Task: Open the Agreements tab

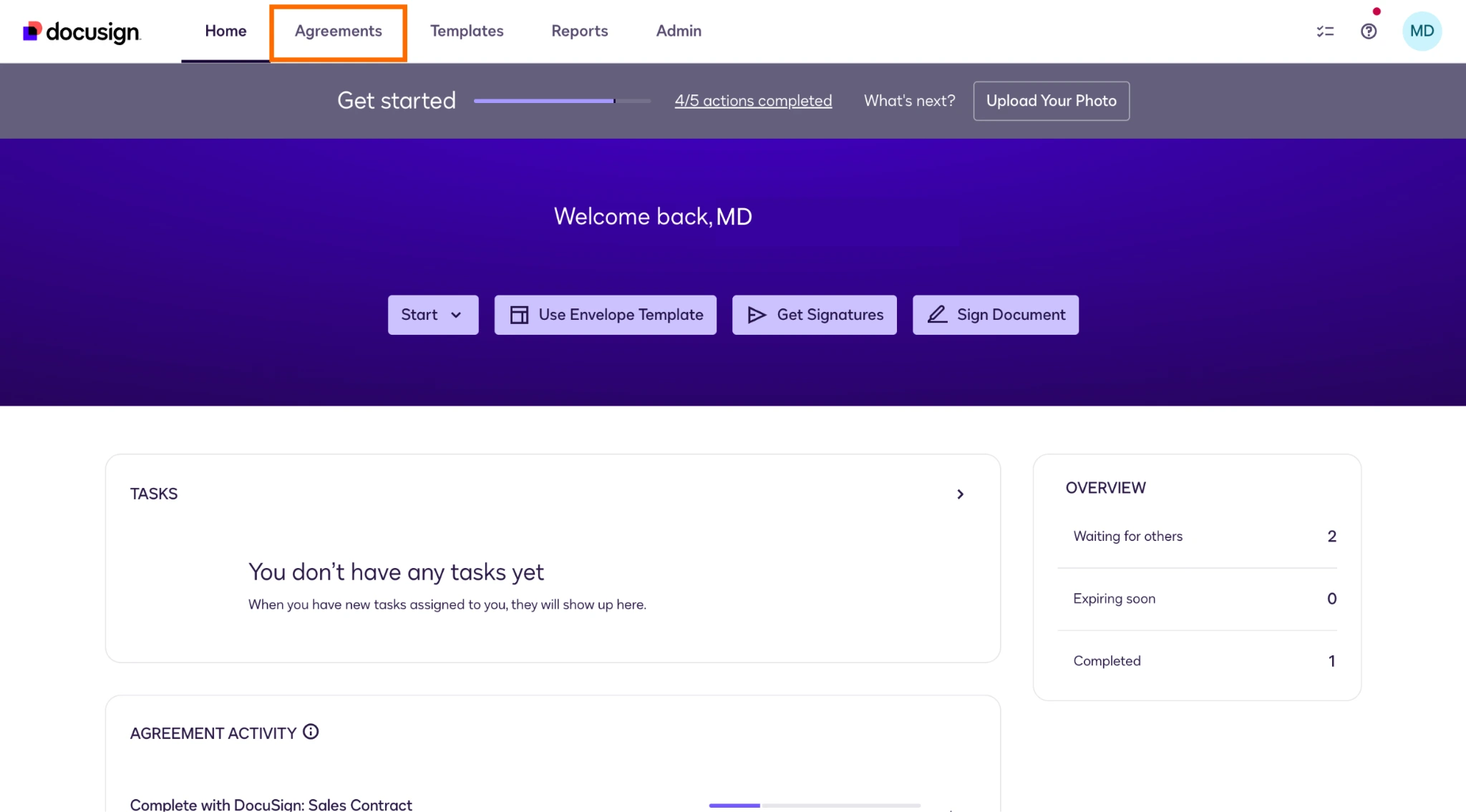Action: [x=339, y=31]
